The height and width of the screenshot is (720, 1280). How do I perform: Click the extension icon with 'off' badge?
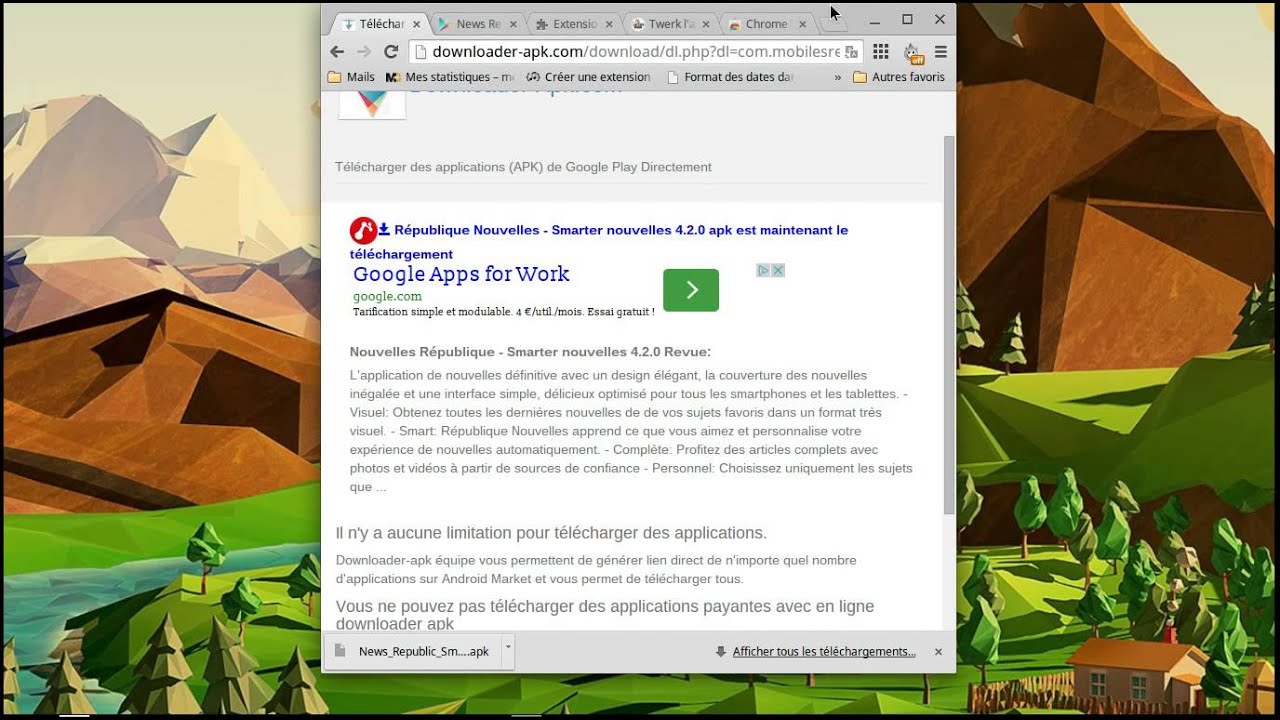click(912, 53)
